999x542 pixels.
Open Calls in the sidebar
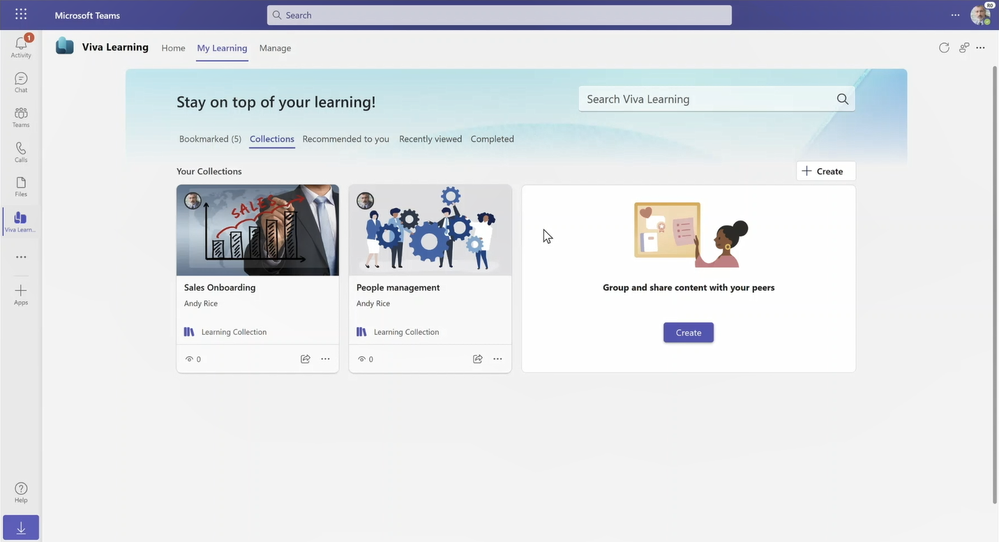coord(21,152)
